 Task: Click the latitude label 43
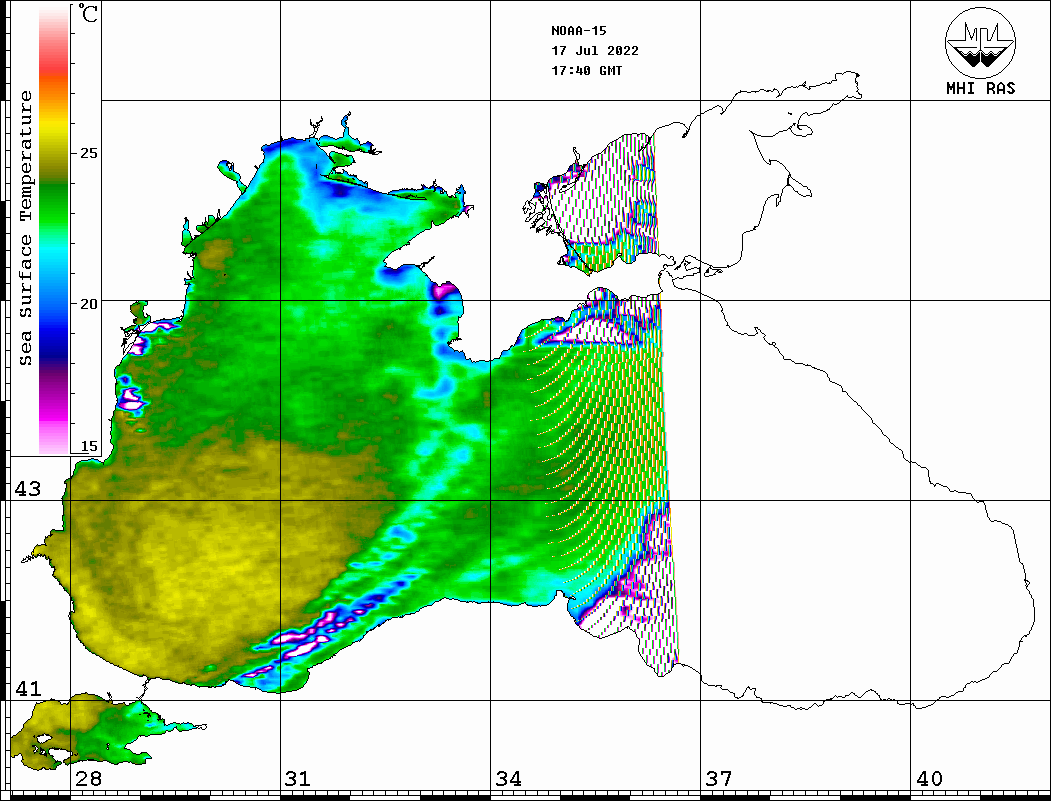point(28,489)
